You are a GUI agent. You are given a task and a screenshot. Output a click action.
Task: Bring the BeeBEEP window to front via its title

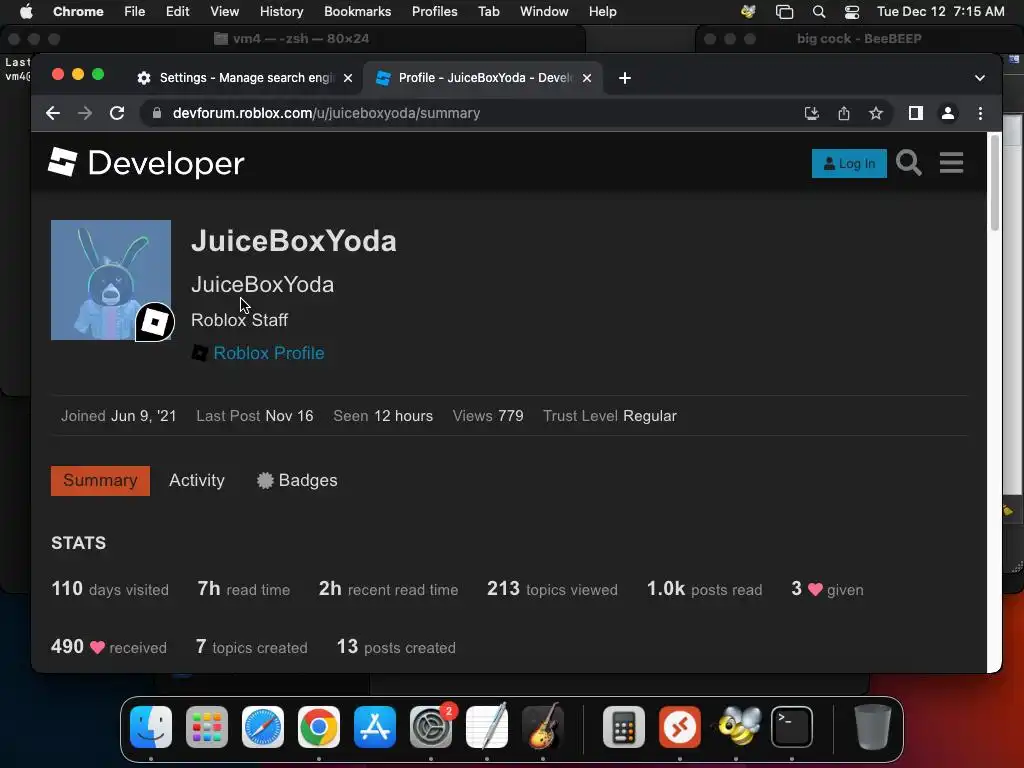pyautogui.click(x=859, y=39)
